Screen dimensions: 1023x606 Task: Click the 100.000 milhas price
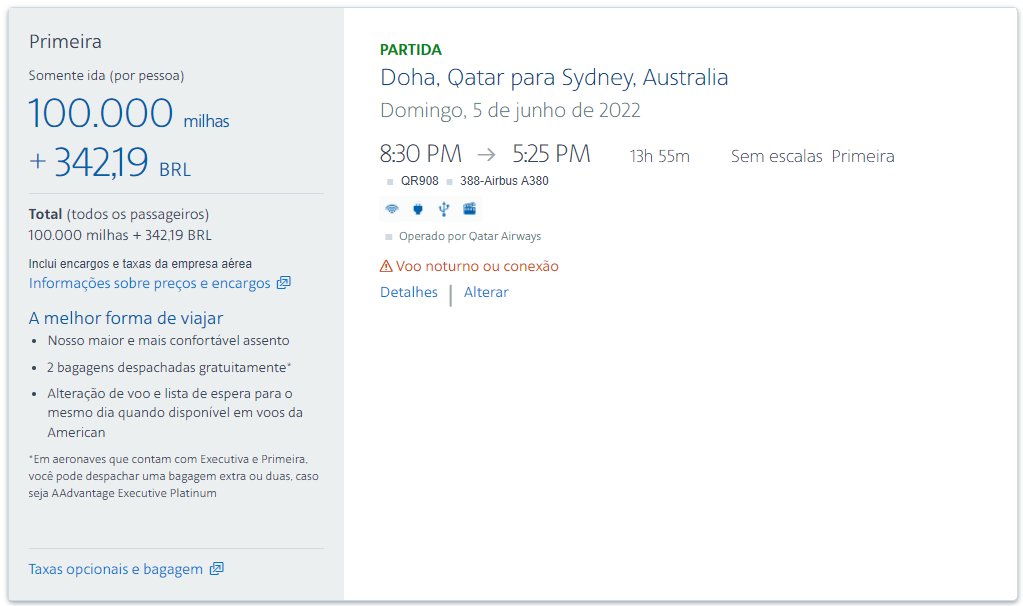[x=129, y=113]
